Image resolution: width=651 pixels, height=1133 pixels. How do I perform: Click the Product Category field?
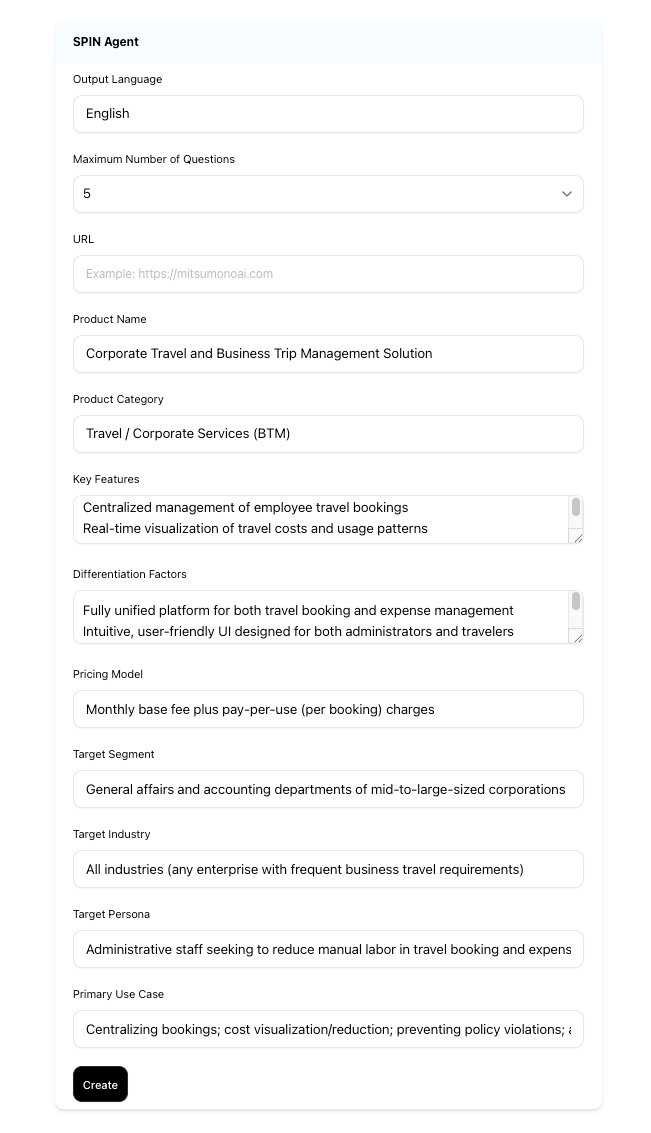[x=327, y=434]
